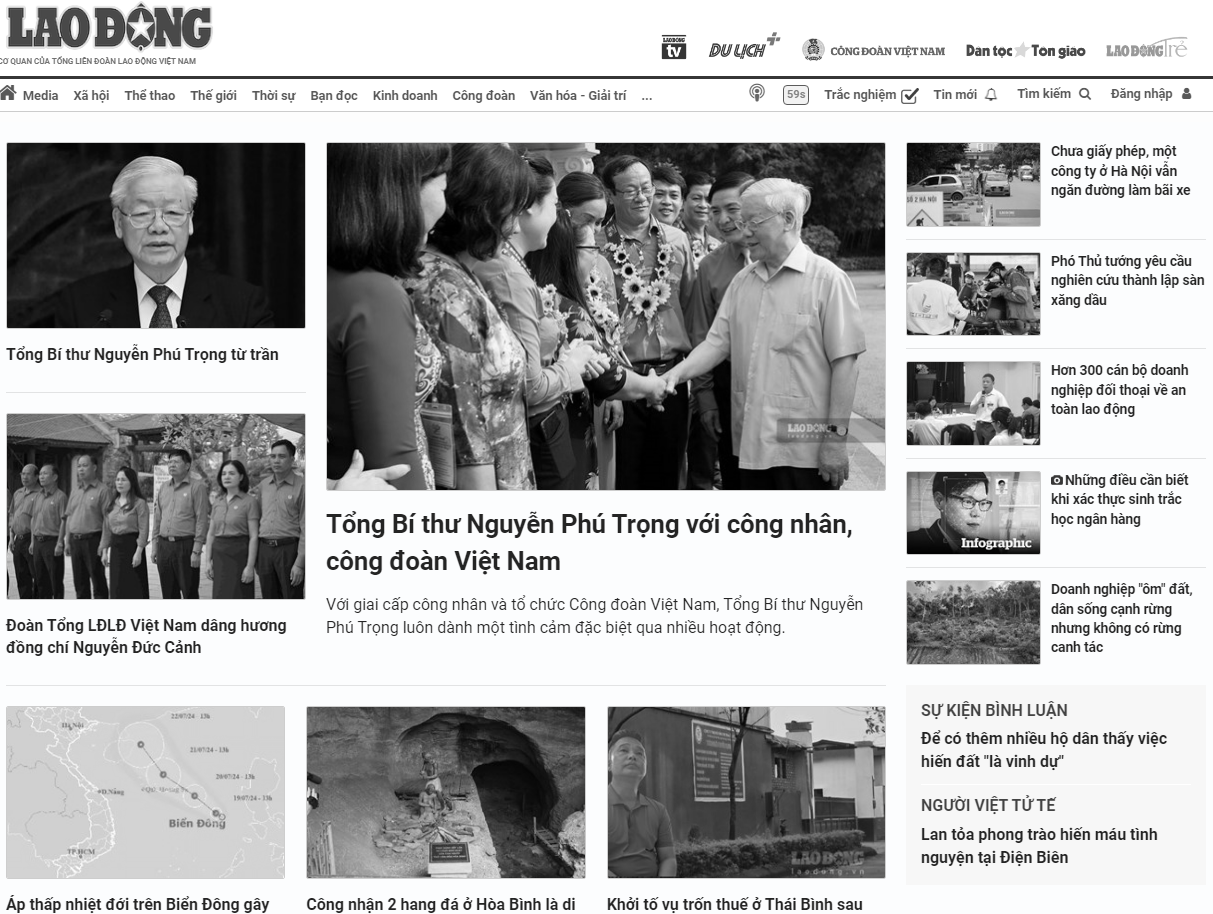Click the Biển Đông storm map thumbnail

tap(145, 793)
